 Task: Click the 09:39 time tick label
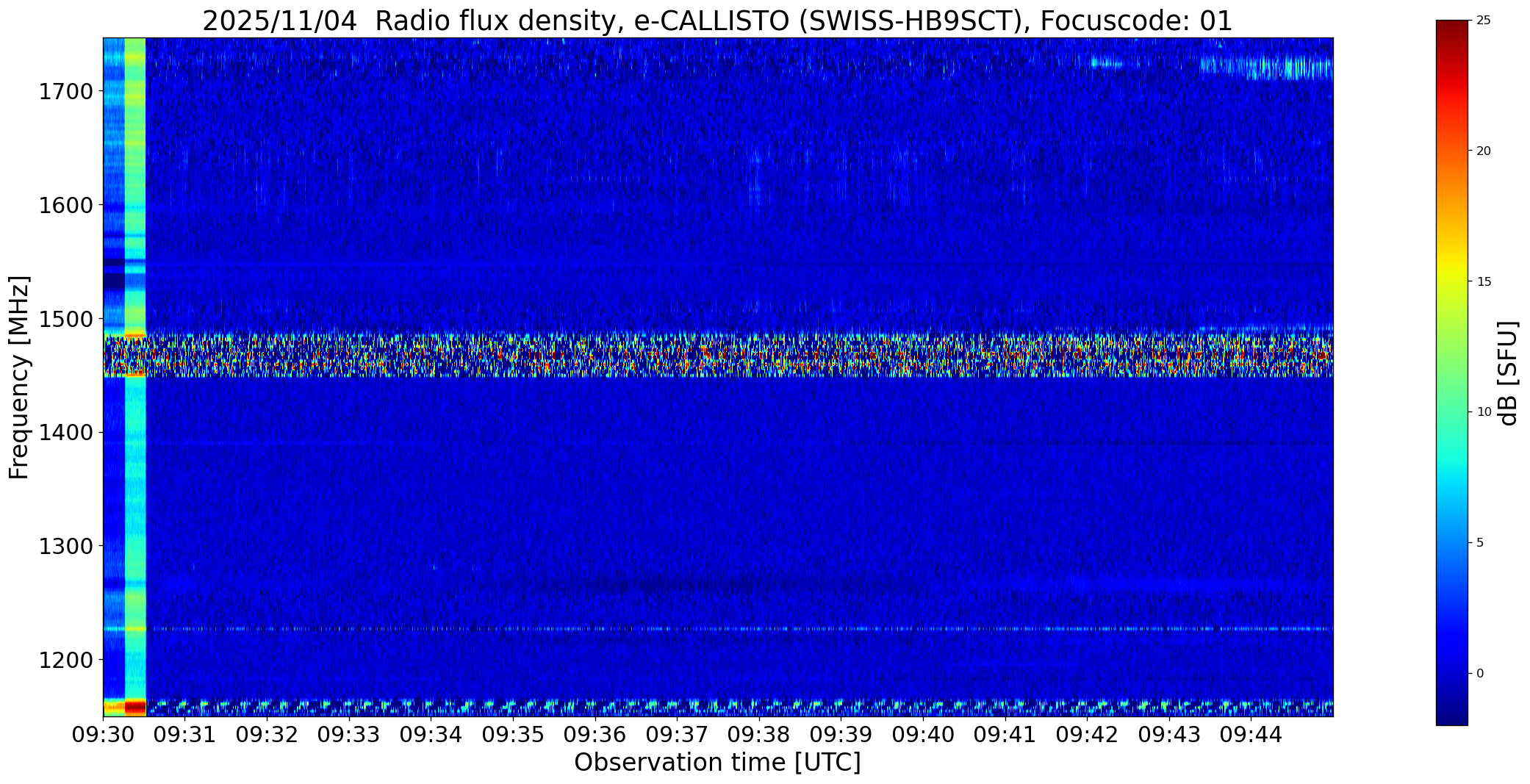(841, 734)
